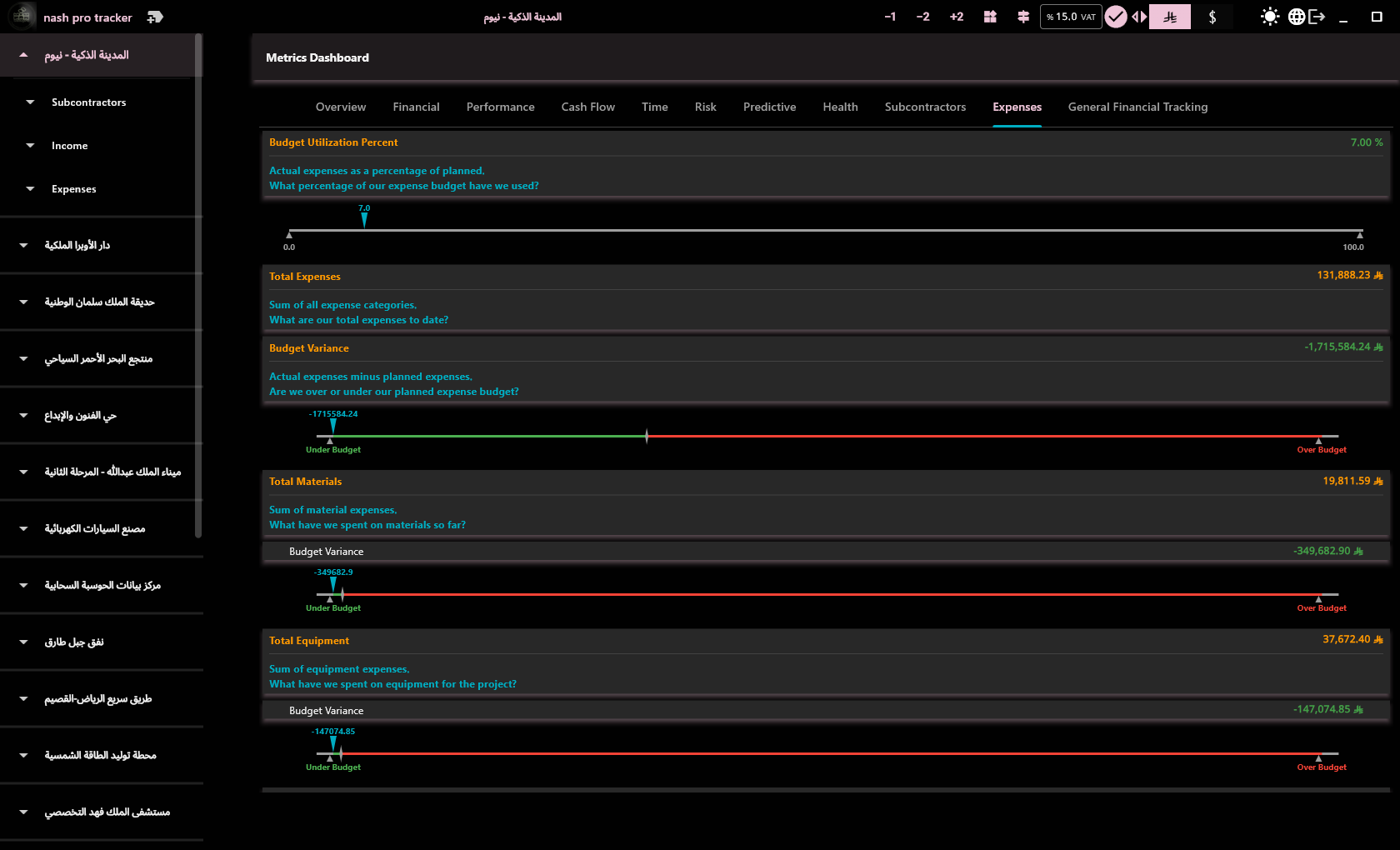Click the equipment -147,074.85 variance value

tap(1327, 709)
